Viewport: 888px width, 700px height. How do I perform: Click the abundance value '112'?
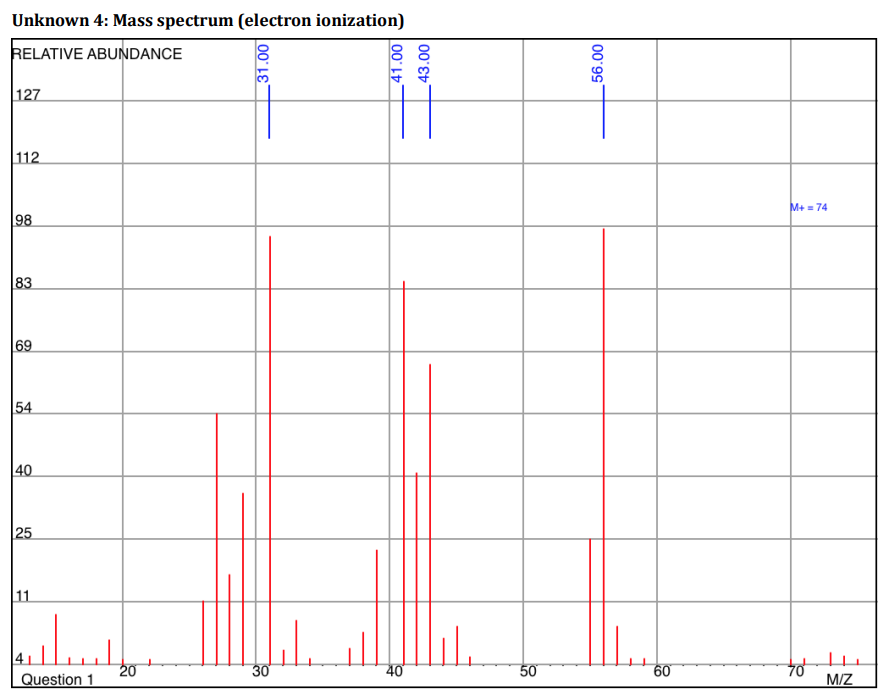(27, 157)
